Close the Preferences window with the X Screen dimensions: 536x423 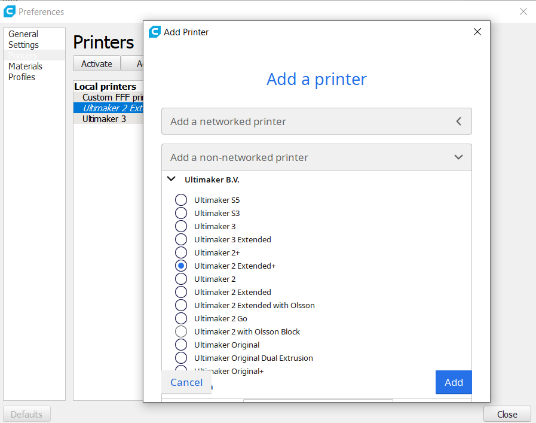[x=523, y=12]
